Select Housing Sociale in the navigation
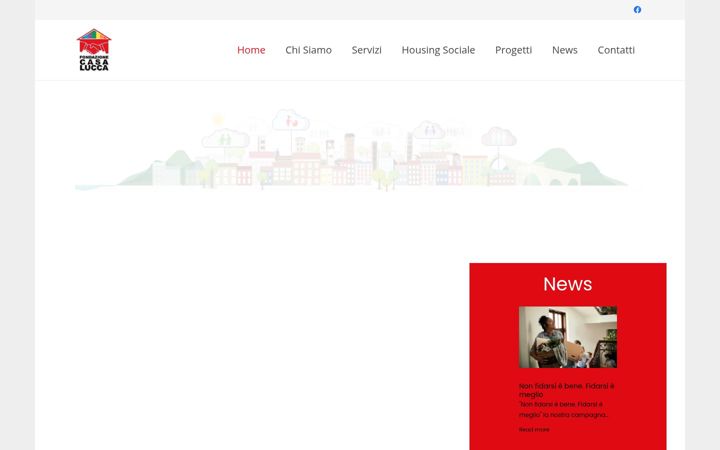Viewport: 720px width, 450px height. pos(438,50)
